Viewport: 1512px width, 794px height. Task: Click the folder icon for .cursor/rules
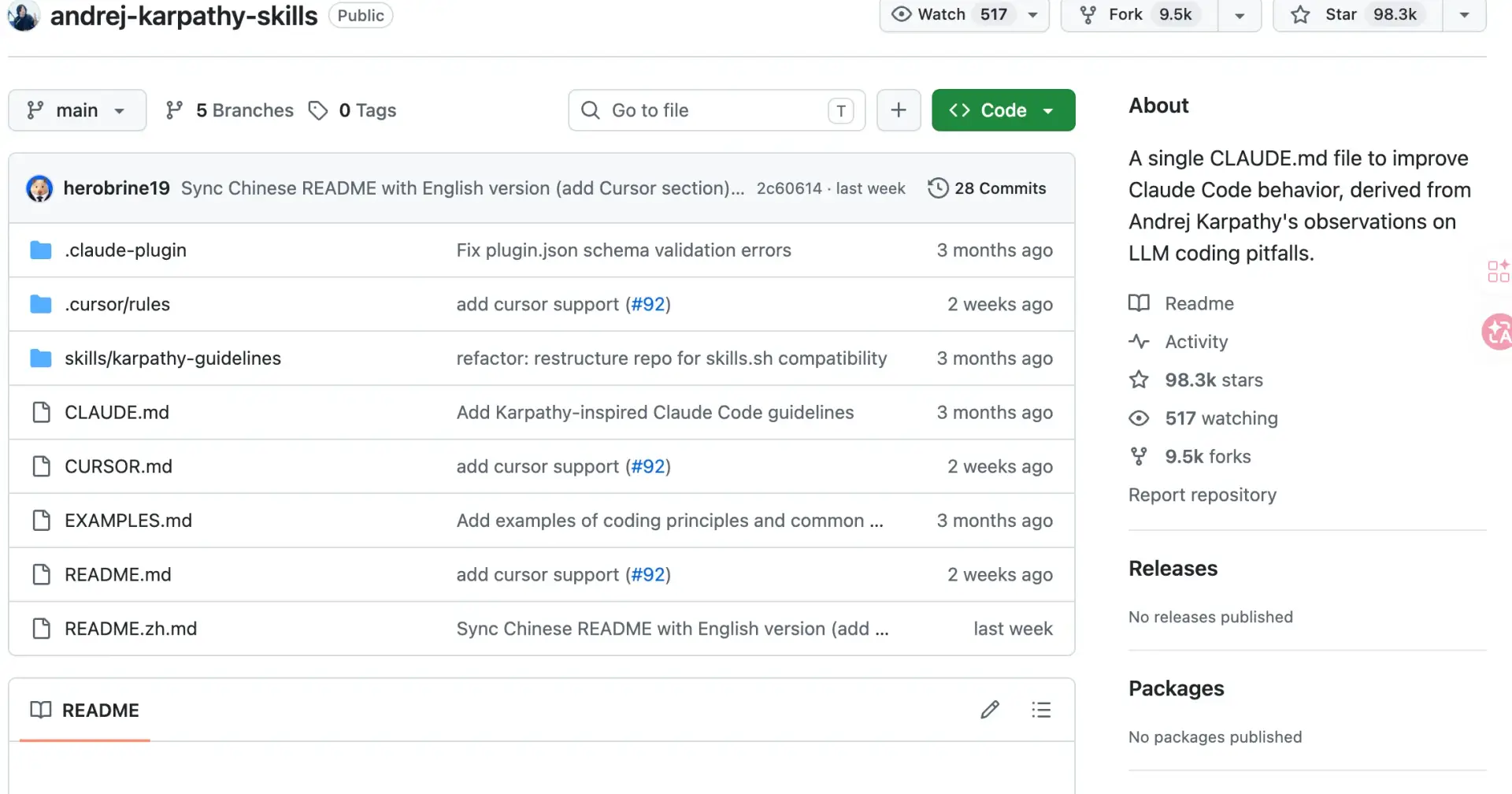pos(41,304)
